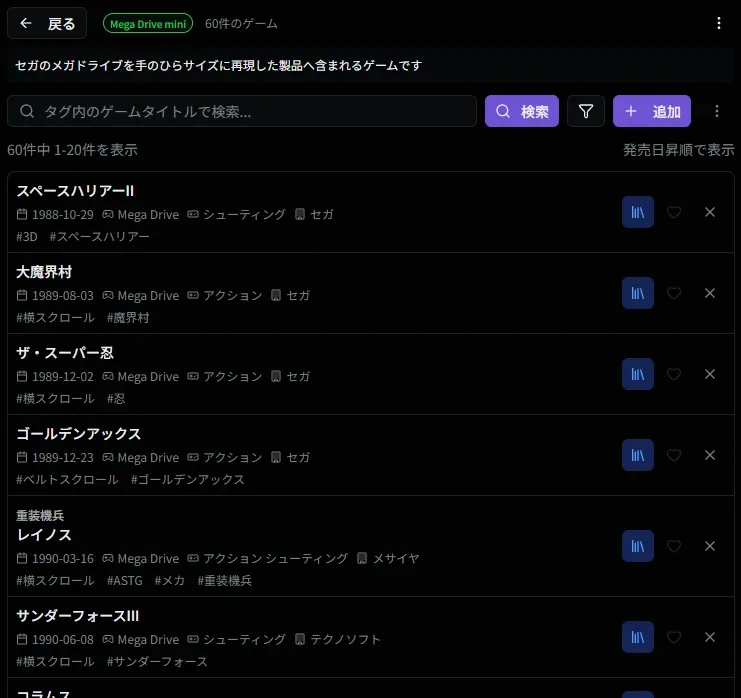Click アクション シューティング genre text
Viewport: 741px width, 698px height.
click(x=276, y=559)
